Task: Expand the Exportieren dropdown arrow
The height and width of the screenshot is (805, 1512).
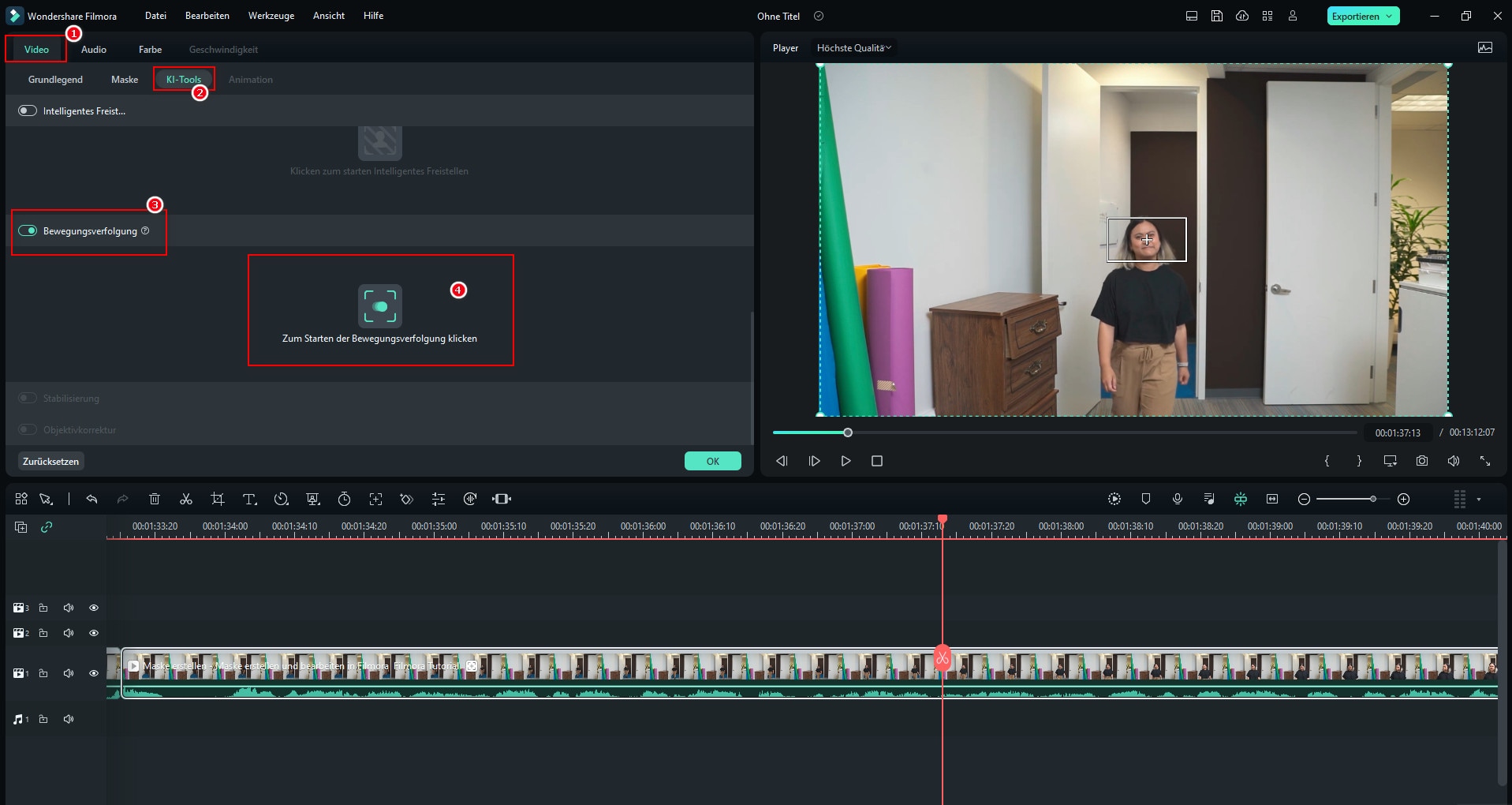Action: pyautogui.click(x=1389, y=16)
